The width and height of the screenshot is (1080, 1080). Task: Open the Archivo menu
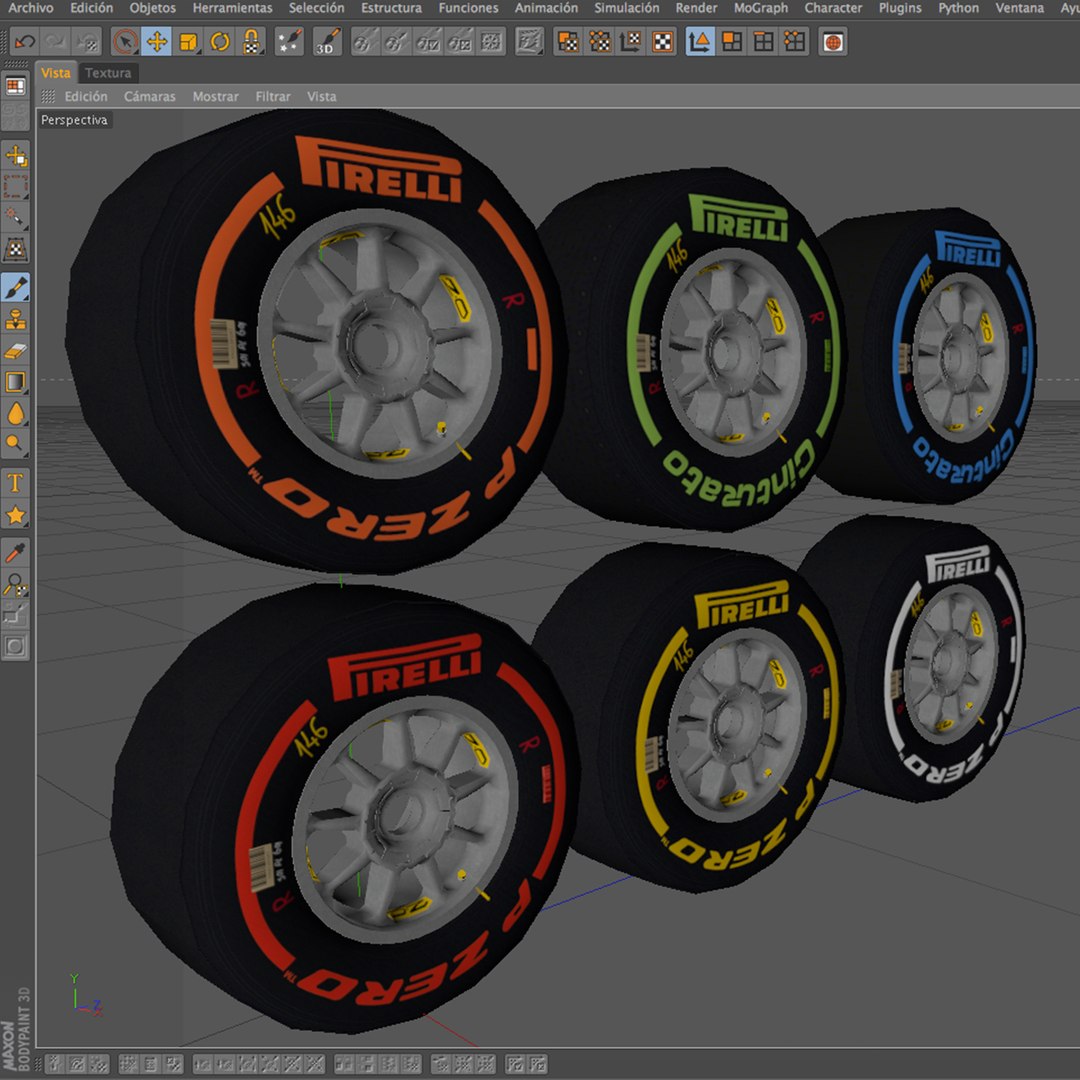31,8
